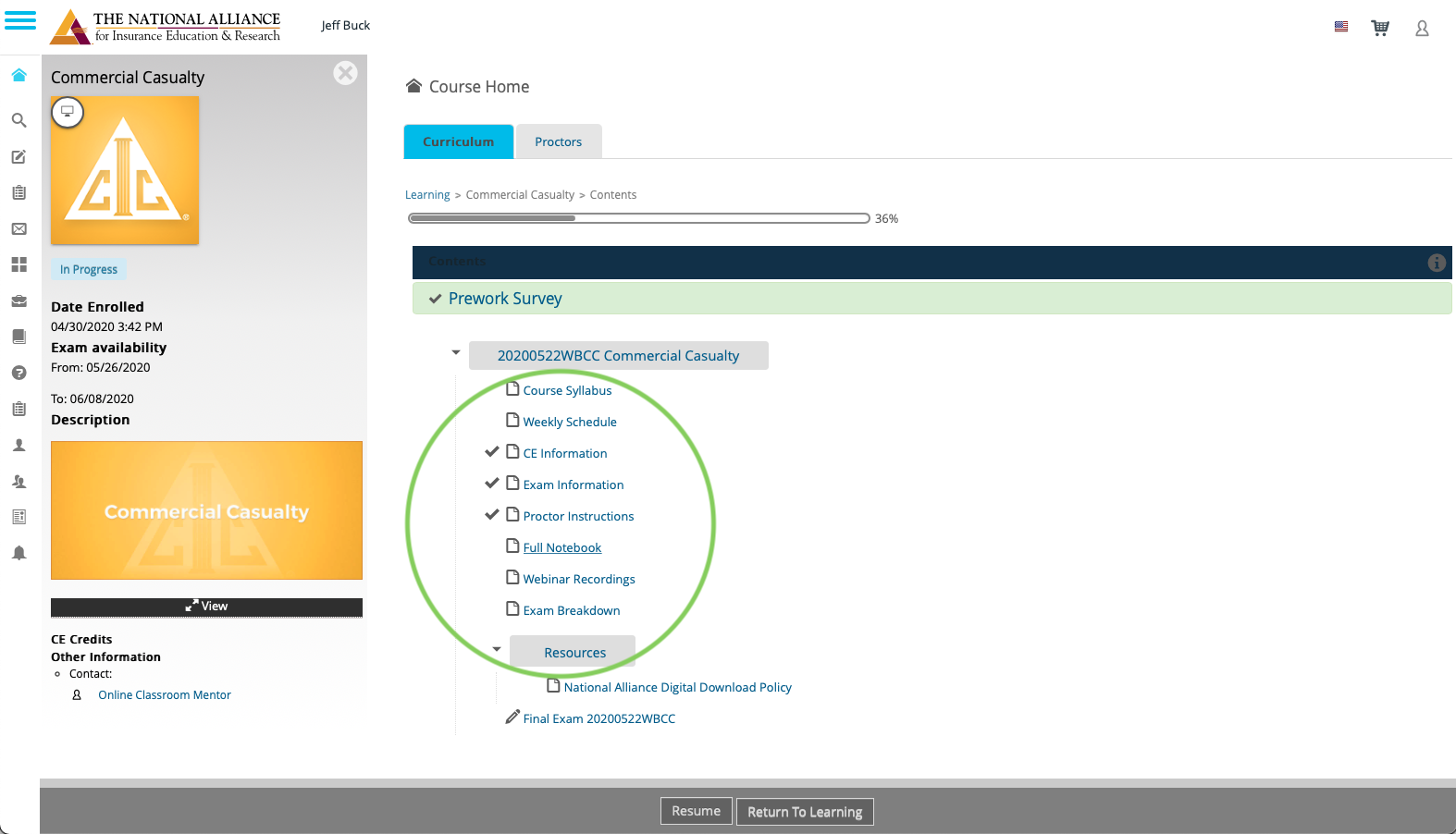Click the Commercial Casualty course thumbnail
The width and height of the screenshot is (1456, 834).
[x=125, y=170]
